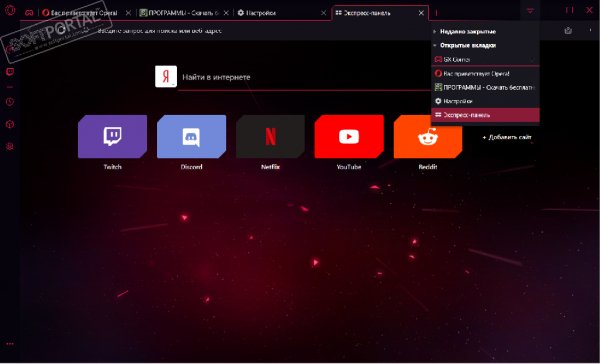Collapse 'Открытые вкладки' in tab menu
This screenshot has height=364, width=600.
pos(485,45)
